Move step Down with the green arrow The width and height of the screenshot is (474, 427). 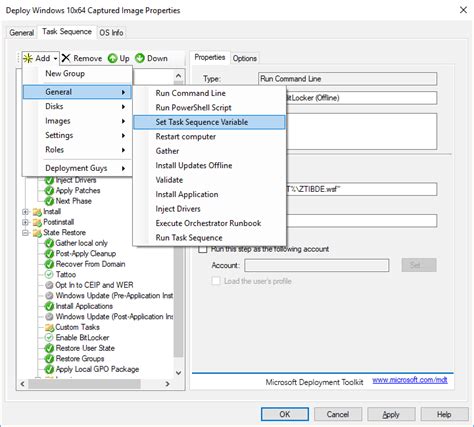[151, 58]
